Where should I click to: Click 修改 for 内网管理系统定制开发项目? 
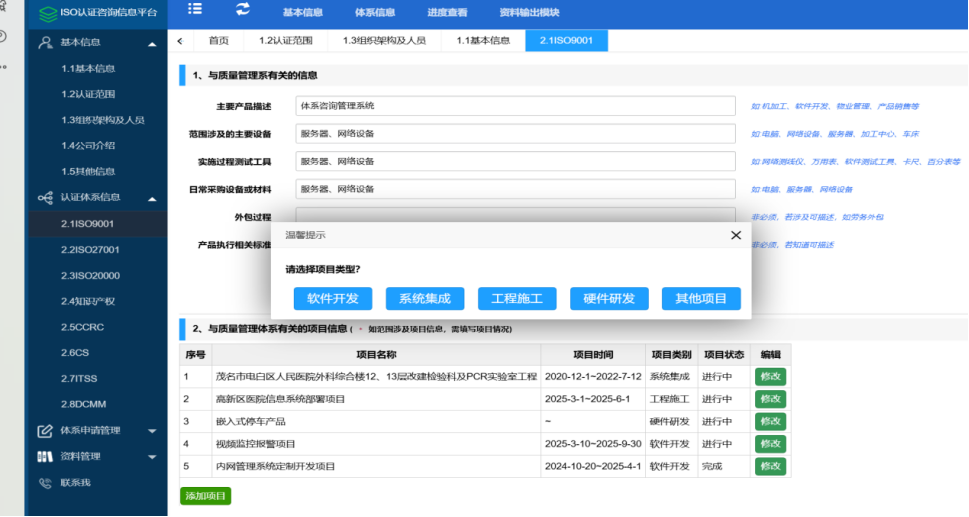(x=771, y=466)
